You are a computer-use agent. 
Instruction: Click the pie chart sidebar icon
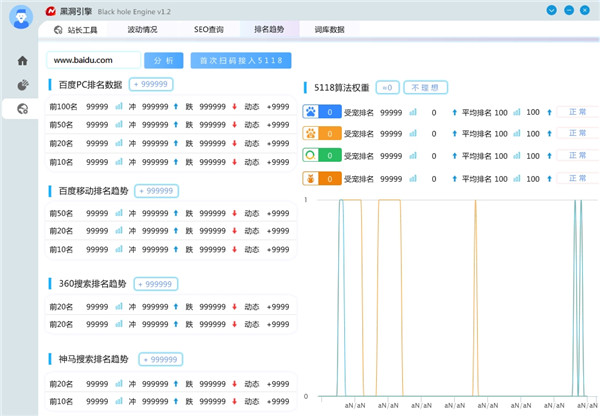point(22,84)
